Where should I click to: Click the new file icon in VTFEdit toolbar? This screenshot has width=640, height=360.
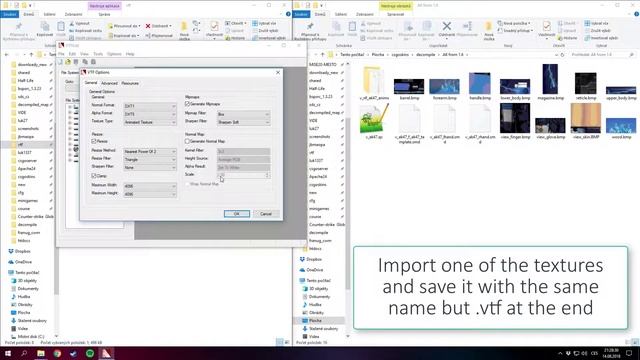pyautogui.click(x=60, y=62)
